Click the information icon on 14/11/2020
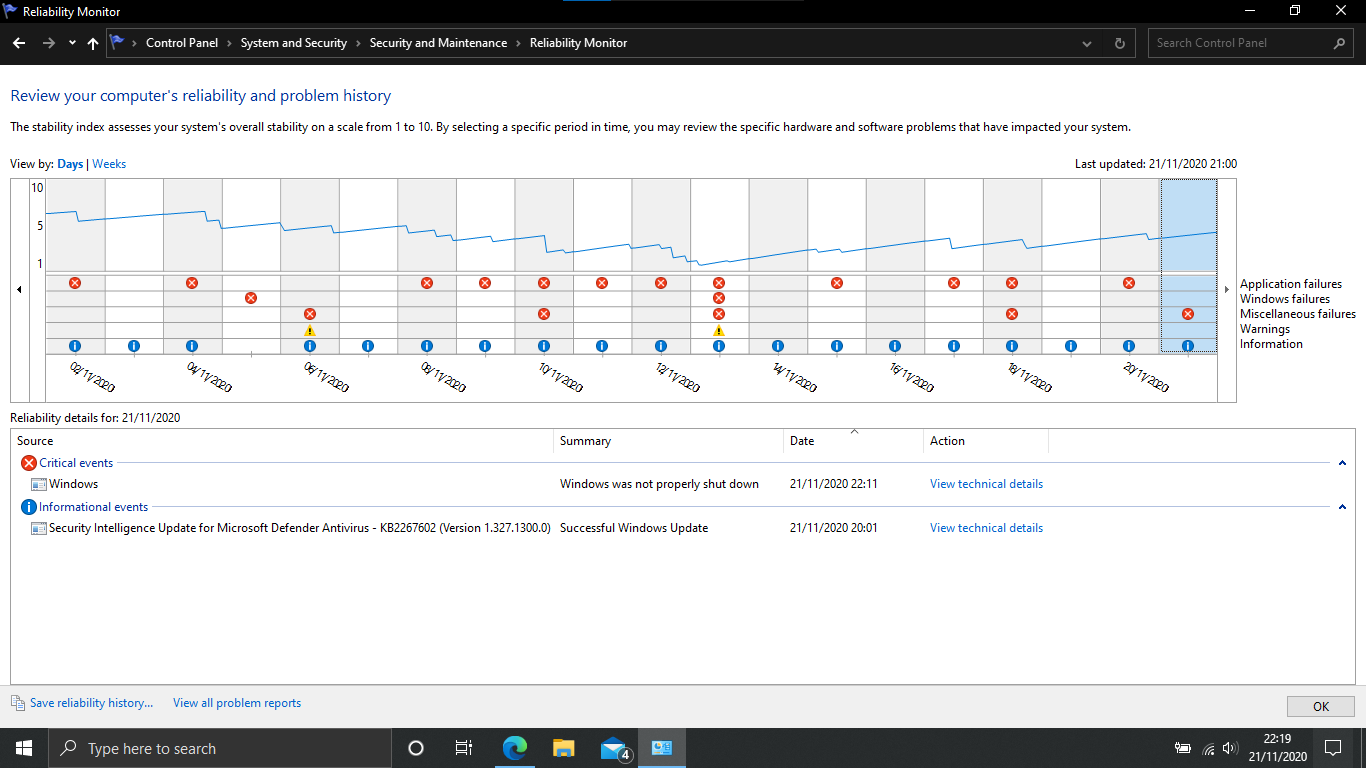Viewport: 1366px width, 768px height. click(778, 346)
